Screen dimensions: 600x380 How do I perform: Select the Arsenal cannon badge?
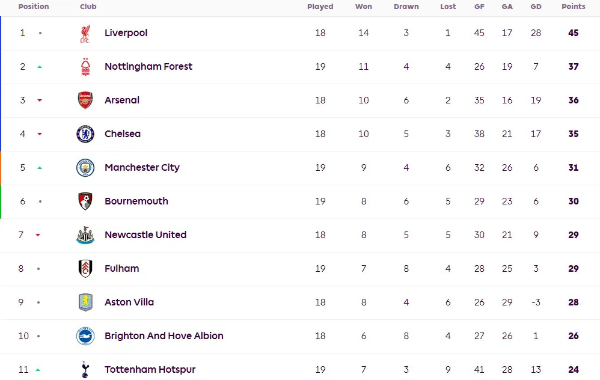point(85,100)
